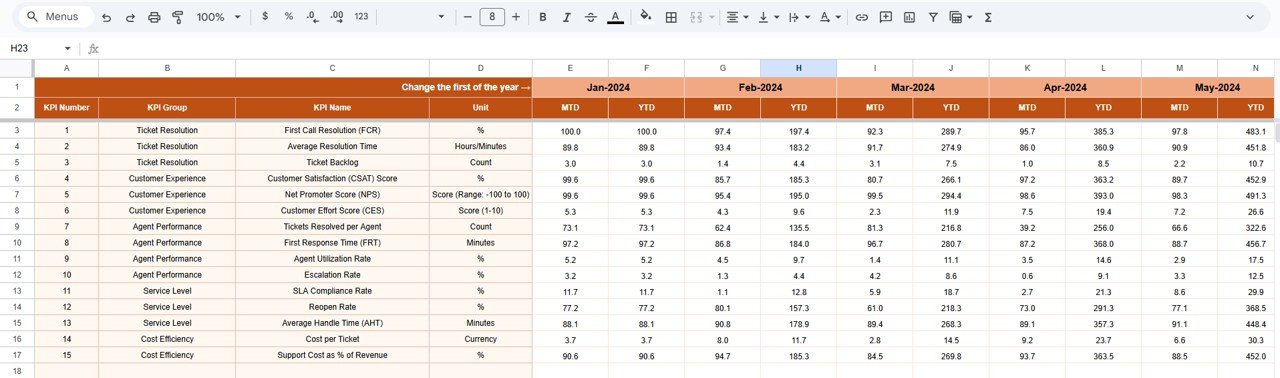Open the table views icon dropdown
Screen dimensions: 1280x378
pos(961,17)
